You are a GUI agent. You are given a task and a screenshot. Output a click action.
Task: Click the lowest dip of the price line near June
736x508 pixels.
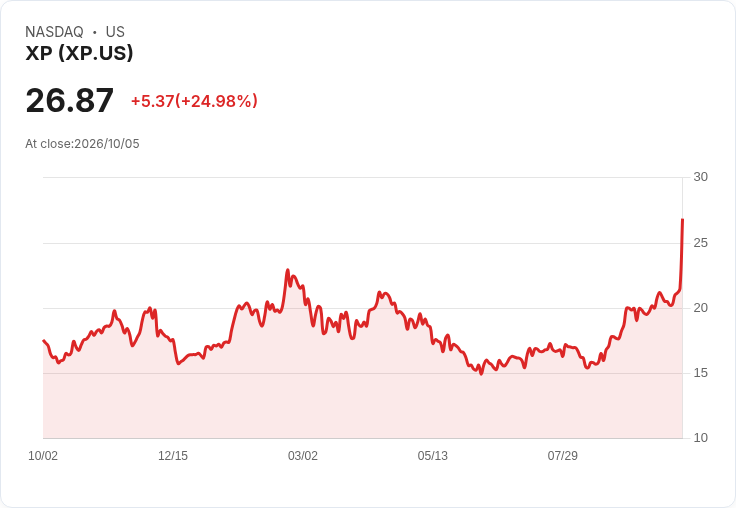point(481,374)
